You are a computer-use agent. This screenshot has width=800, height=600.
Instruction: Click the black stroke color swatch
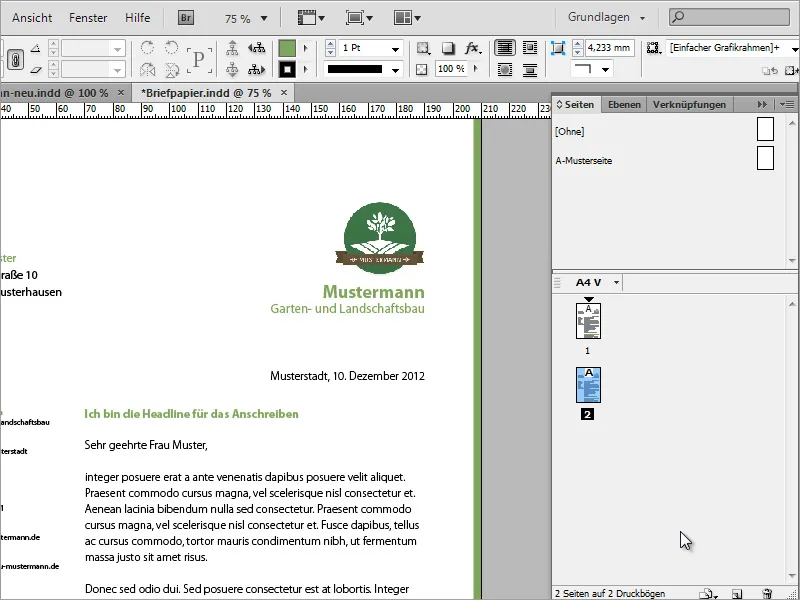point(287,69)
